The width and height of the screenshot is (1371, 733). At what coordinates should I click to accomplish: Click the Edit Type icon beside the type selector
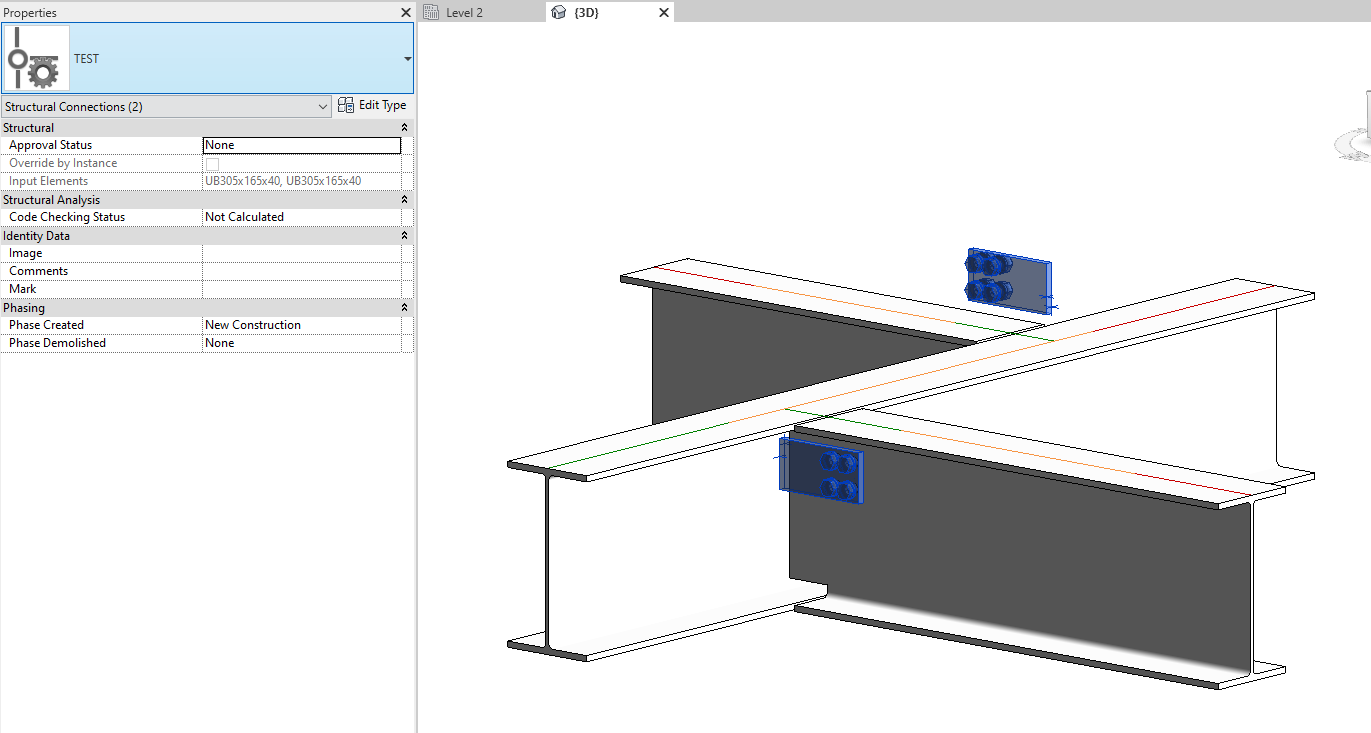point(345,105)
